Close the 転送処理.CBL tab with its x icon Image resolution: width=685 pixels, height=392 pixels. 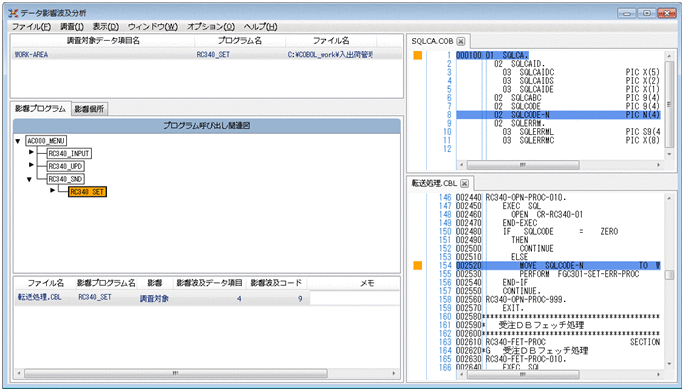[464, 183]
